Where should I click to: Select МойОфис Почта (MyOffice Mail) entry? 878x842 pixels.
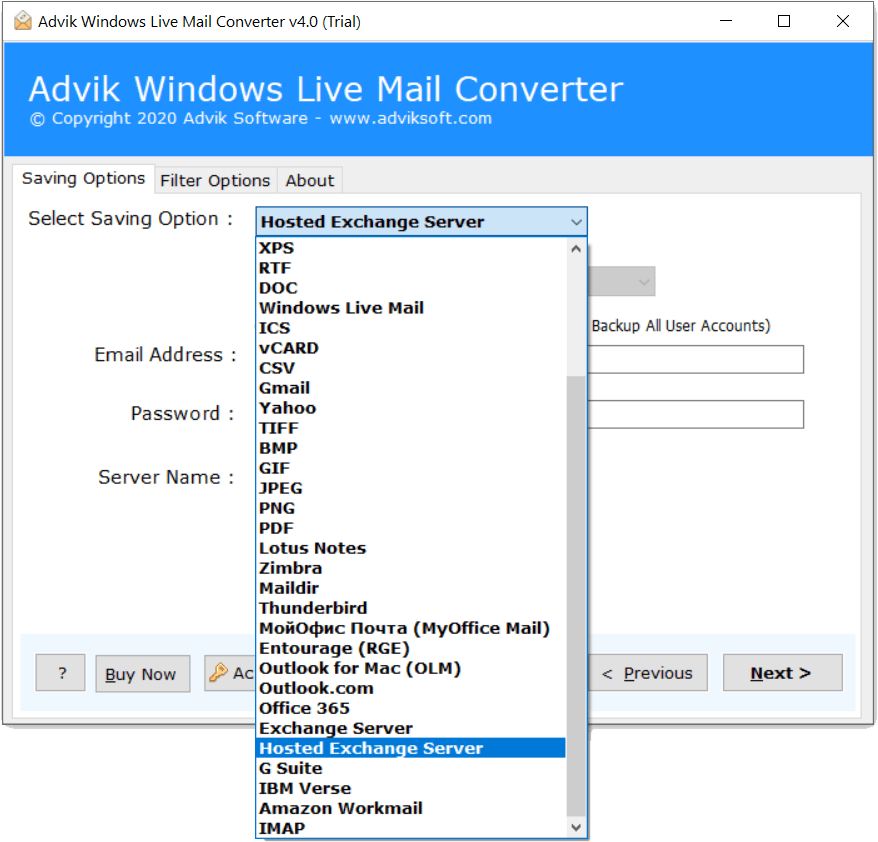[x=411, y=628]
